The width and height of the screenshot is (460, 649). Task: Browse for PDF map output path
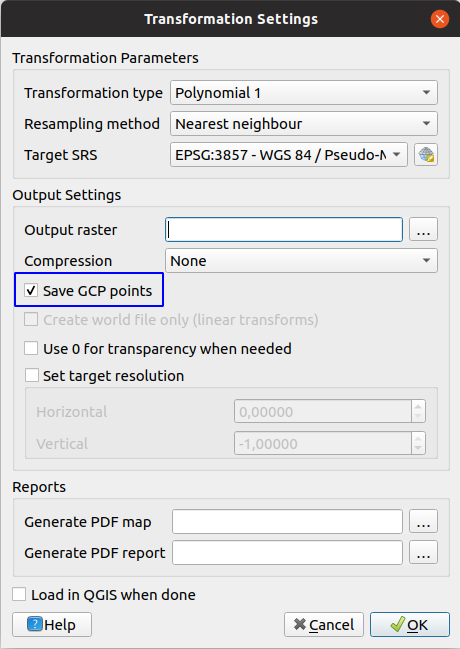click(x=423, y=521)
